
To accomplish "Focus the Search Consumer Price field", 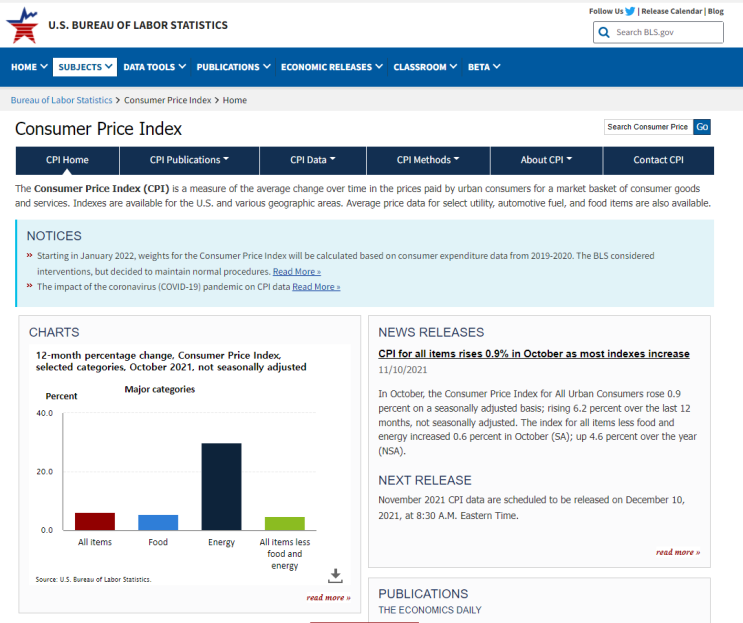I will (x=648, y=127).
